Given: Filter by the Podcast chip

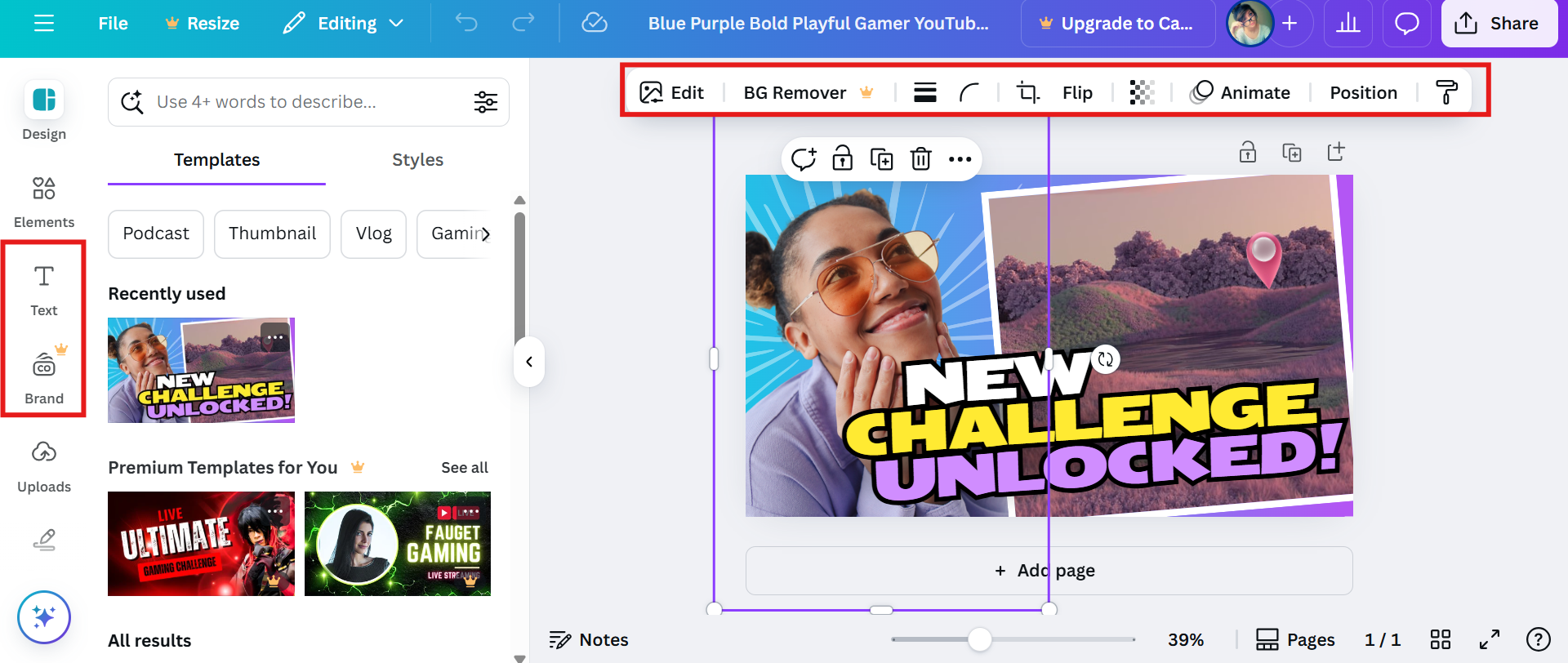Looking at the screenshot, I should [156, 234].
